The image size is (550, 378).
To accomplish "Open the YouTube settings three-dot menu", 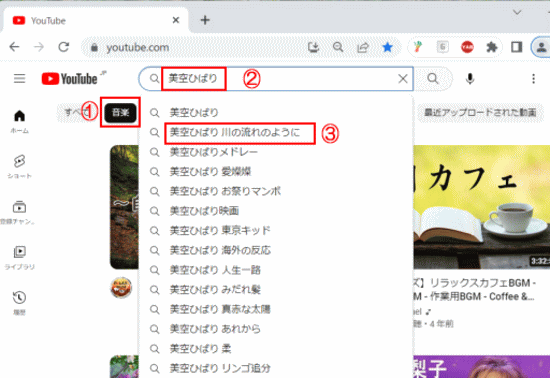I will click(x=533, y=79).
